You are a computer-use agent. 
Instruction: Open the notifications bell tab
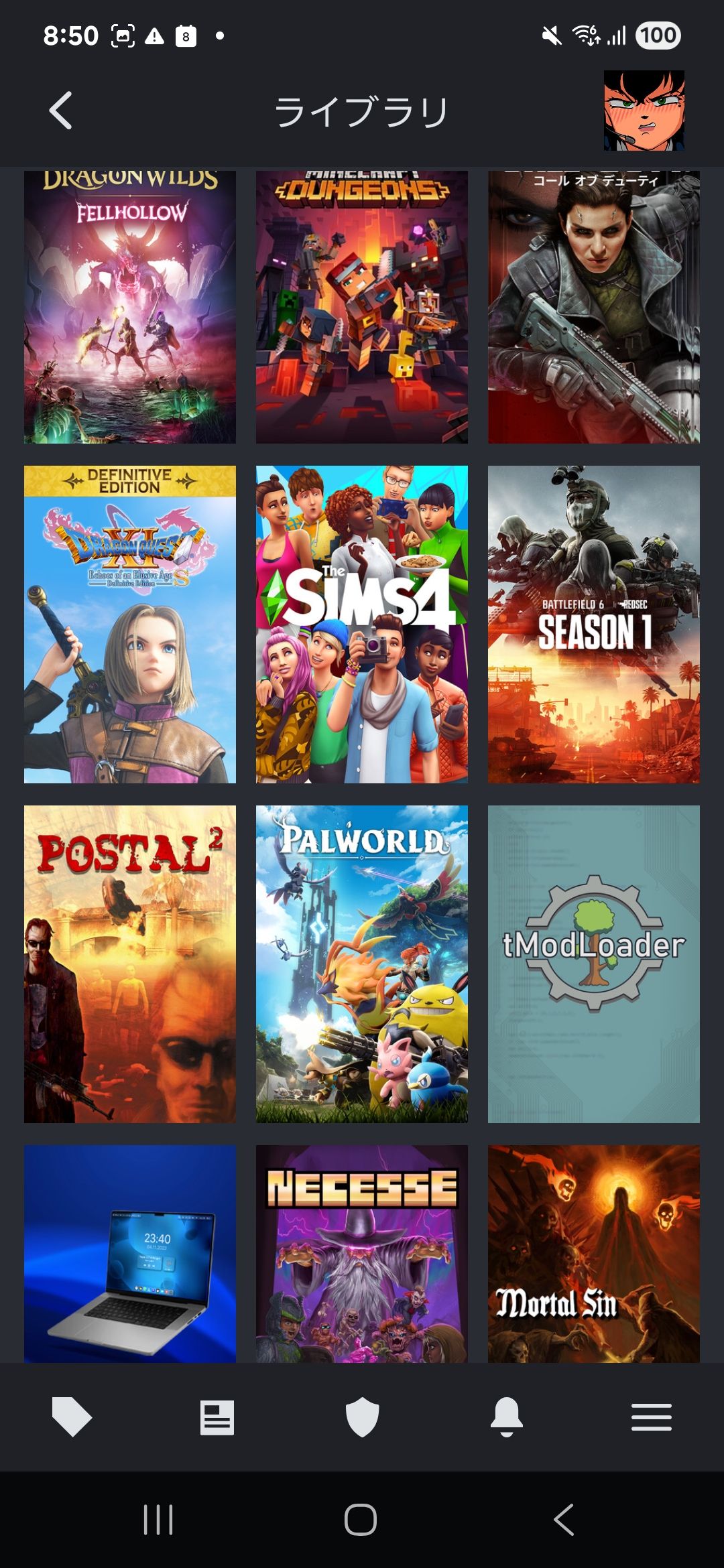click(x=507, y=1417)
